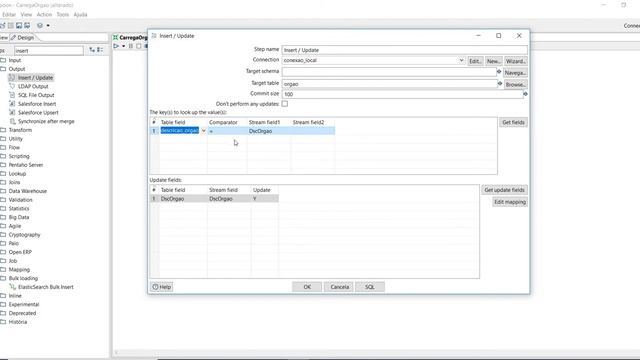
Task: Click the expand-all tree icon beside the search box
Action: click(x=92, y=50)
